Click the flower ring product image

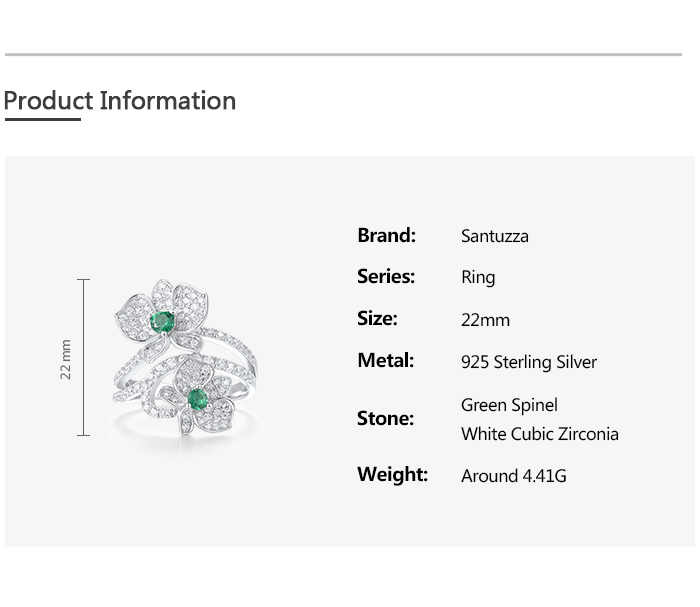click(x=183, y=360)
